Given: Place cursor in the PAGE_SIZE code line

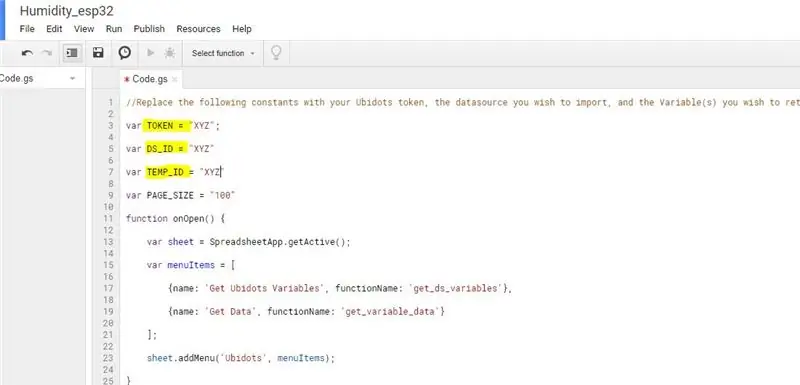Looking at the screenshot, I should tap(181, 195).
